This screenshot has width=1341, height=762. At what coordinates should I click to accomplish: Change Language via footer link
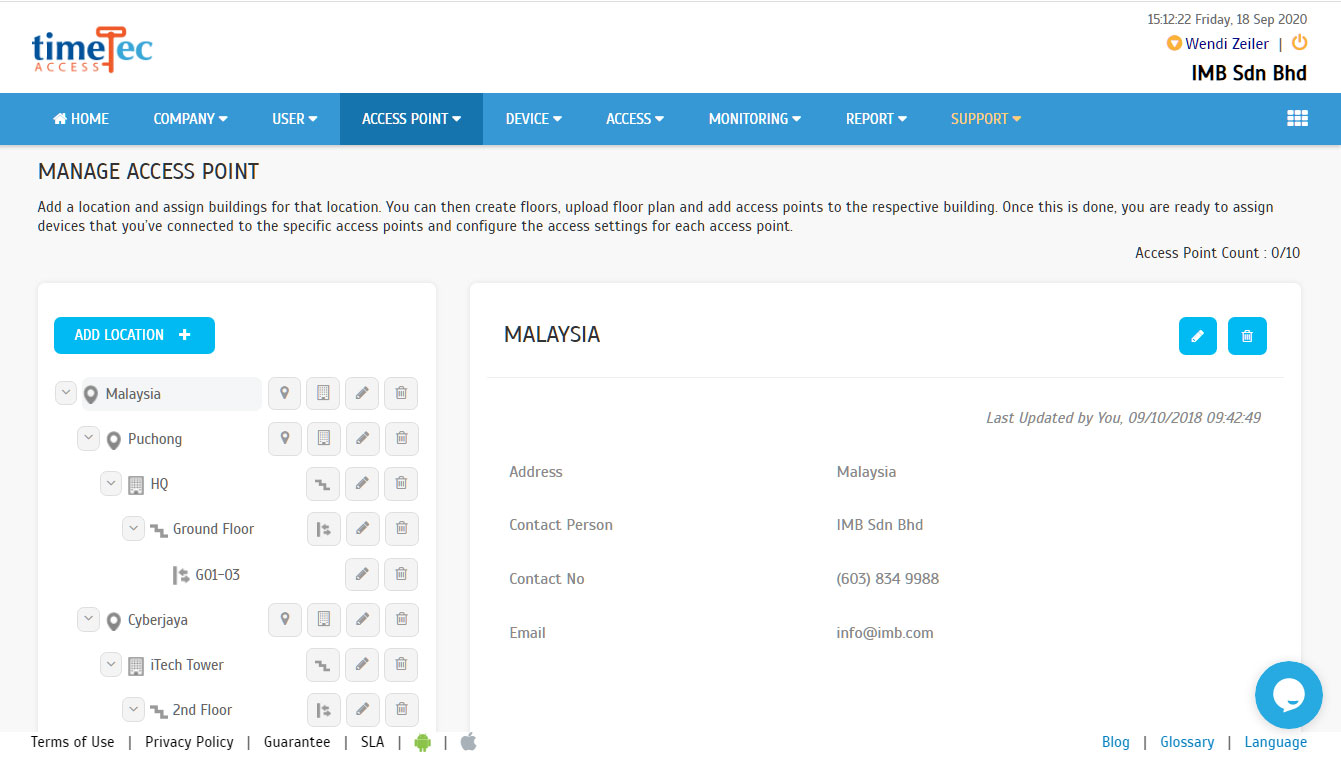1276,742
